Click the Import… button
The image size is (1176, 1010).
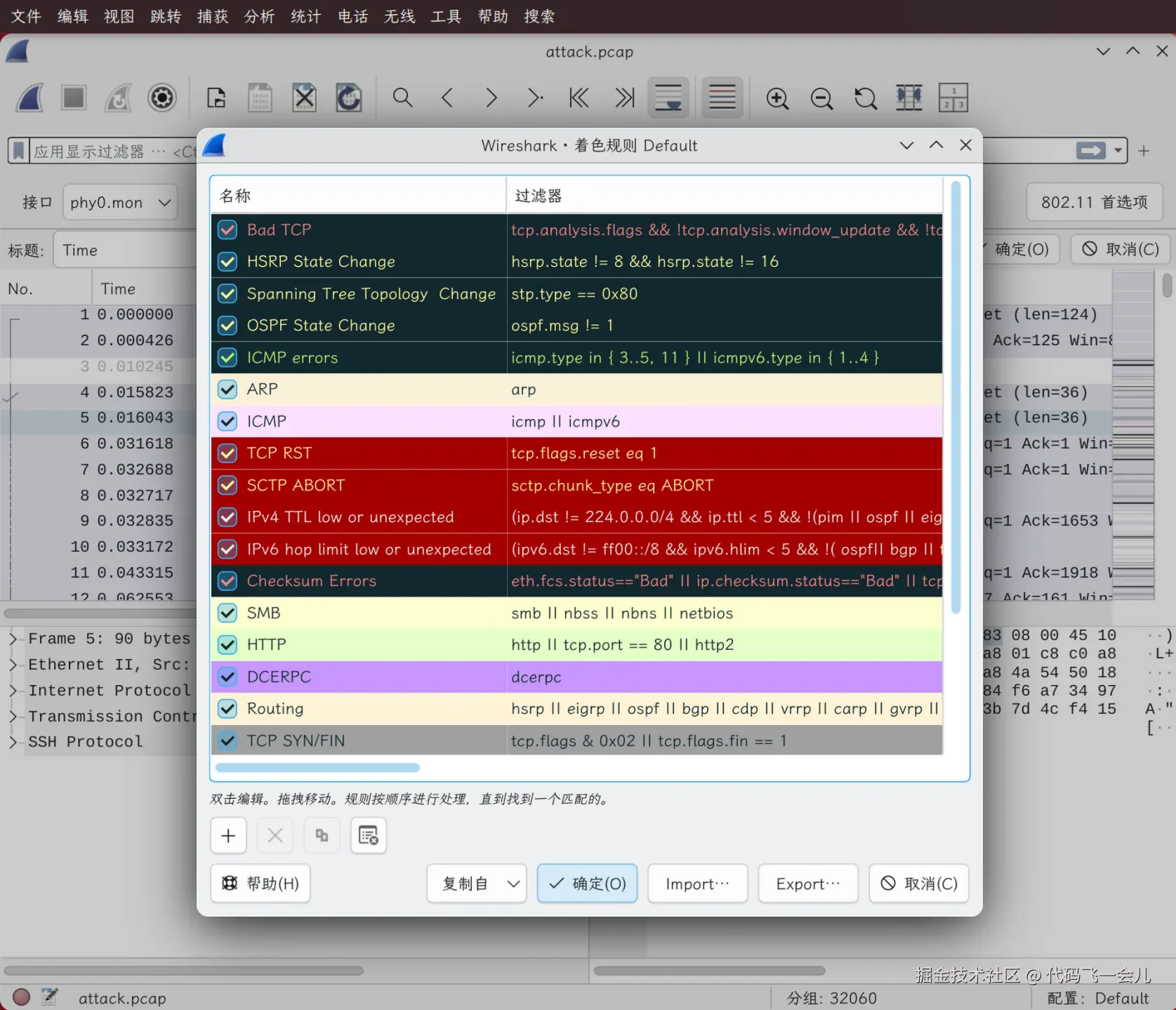click(x=697, y=883)
